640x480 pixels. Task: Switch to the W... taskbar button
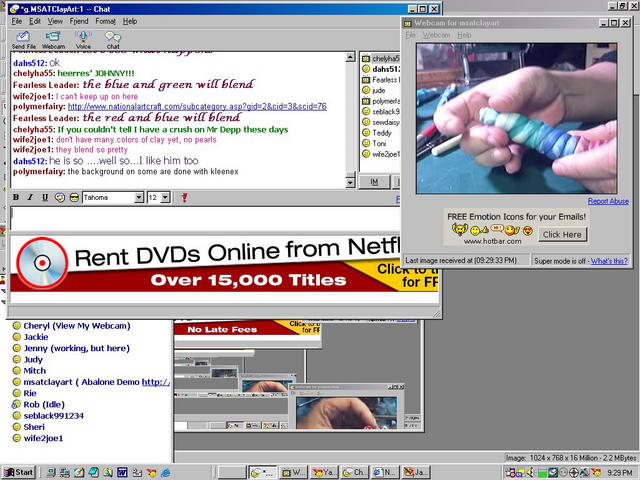click(x=294, y=473)
